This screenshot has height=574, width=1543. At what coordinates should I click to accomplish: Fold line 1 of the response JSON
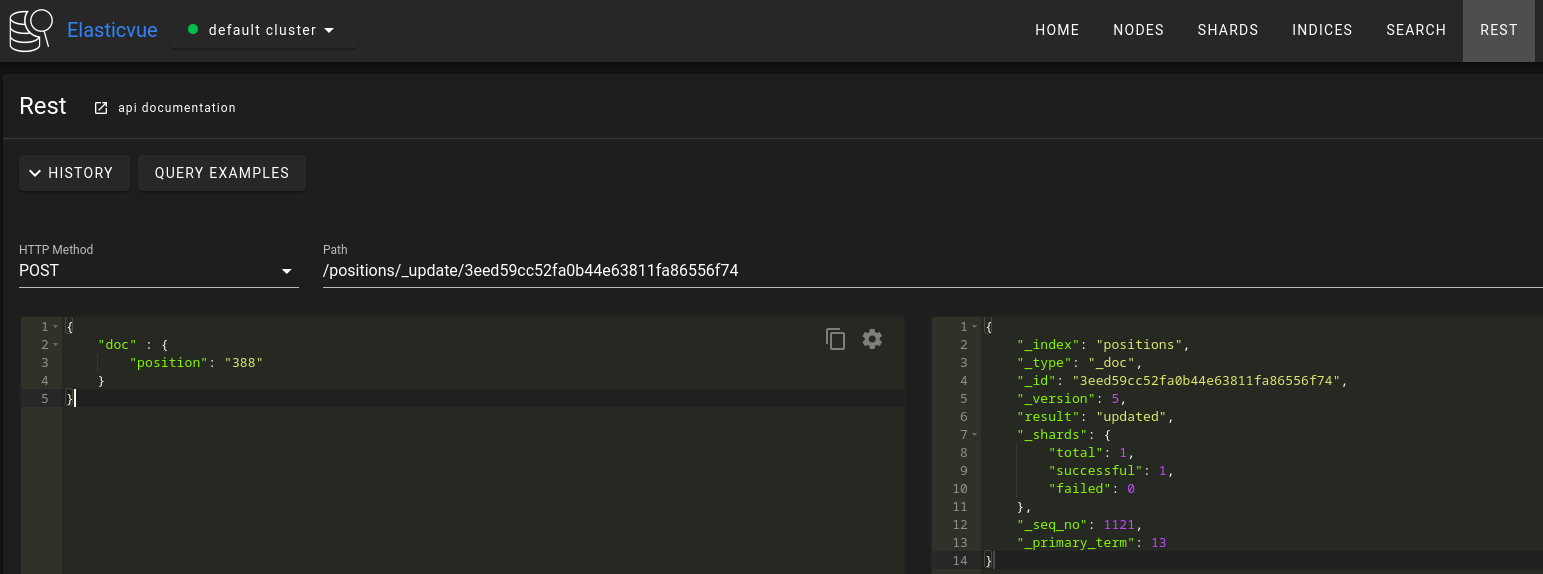point(975,327)
